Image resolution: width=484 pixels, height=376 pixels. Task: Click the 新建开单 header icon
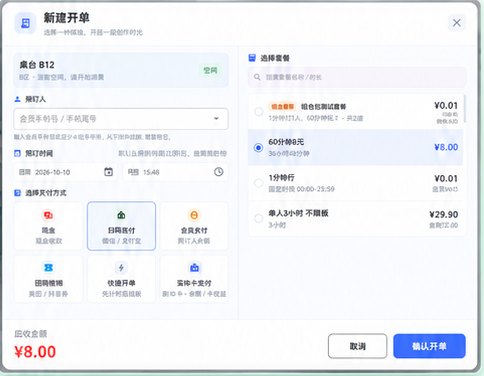pos(25,23)
